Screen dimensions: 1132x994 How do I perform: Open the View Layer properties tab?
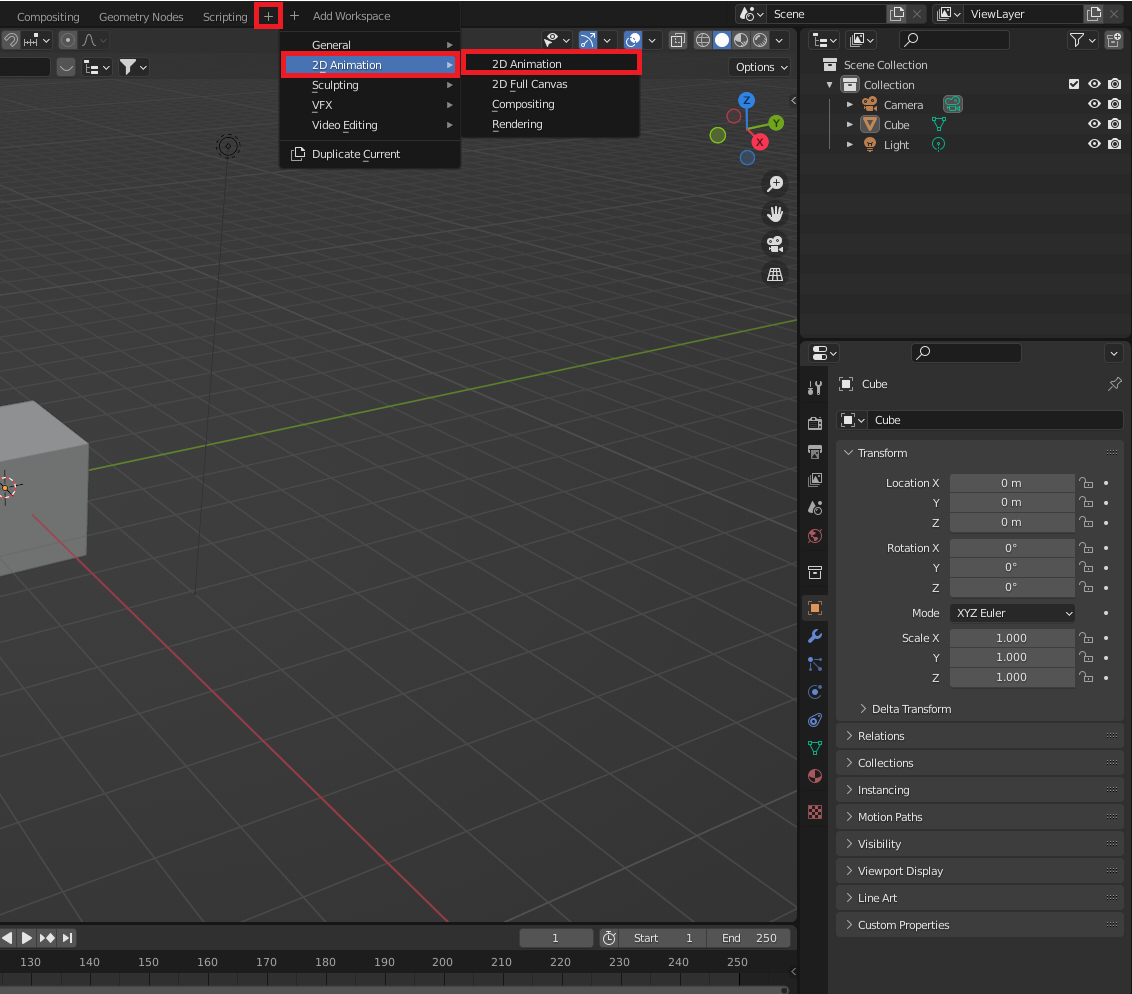[x=815, y=480]
